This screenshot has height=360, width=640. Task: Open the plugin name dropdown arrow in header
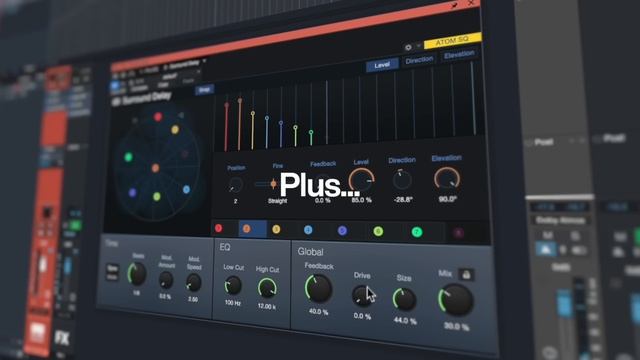point(204,61)
